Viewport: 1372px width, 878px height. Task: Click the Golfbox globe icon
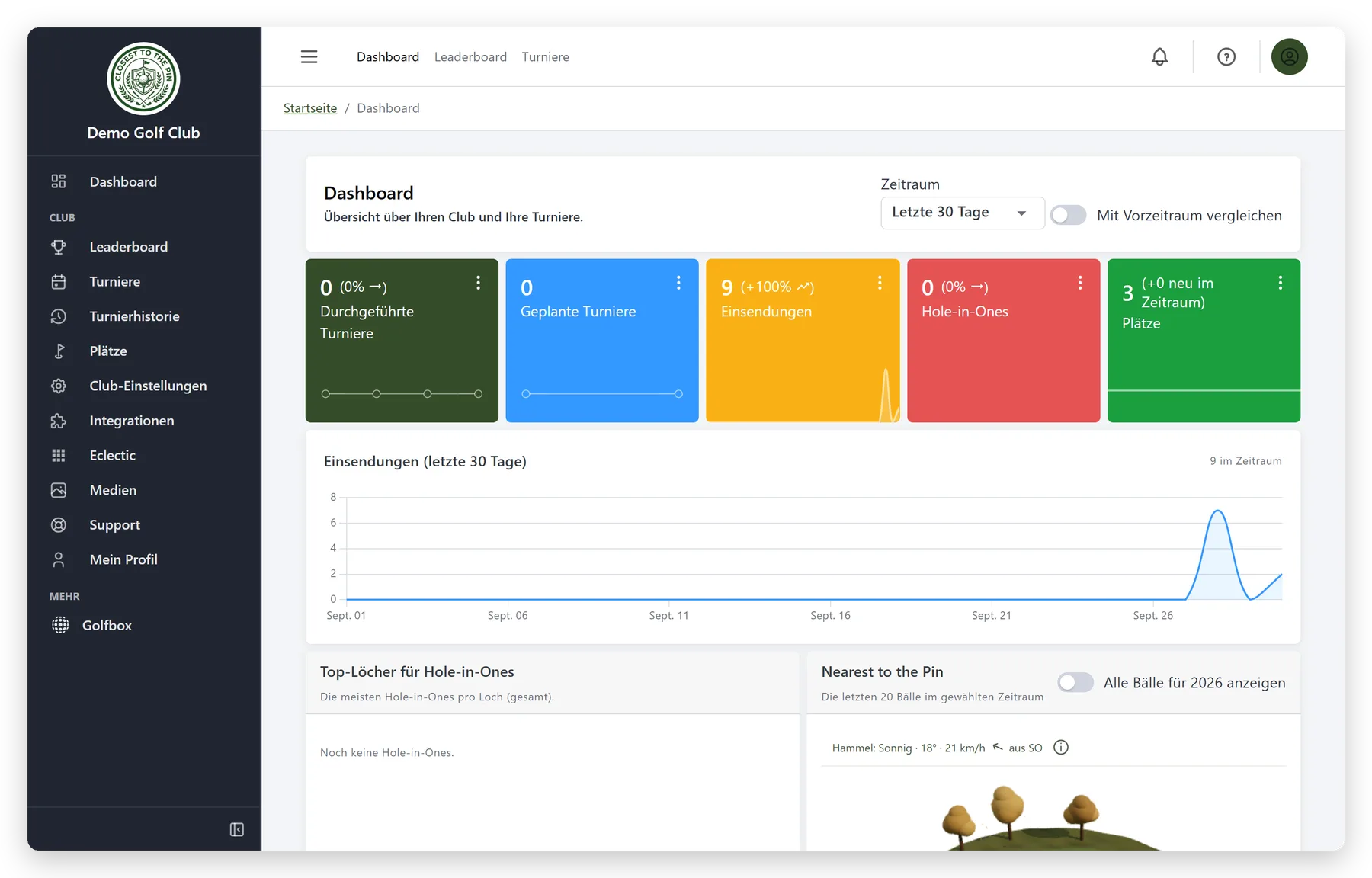coord(59,625)
